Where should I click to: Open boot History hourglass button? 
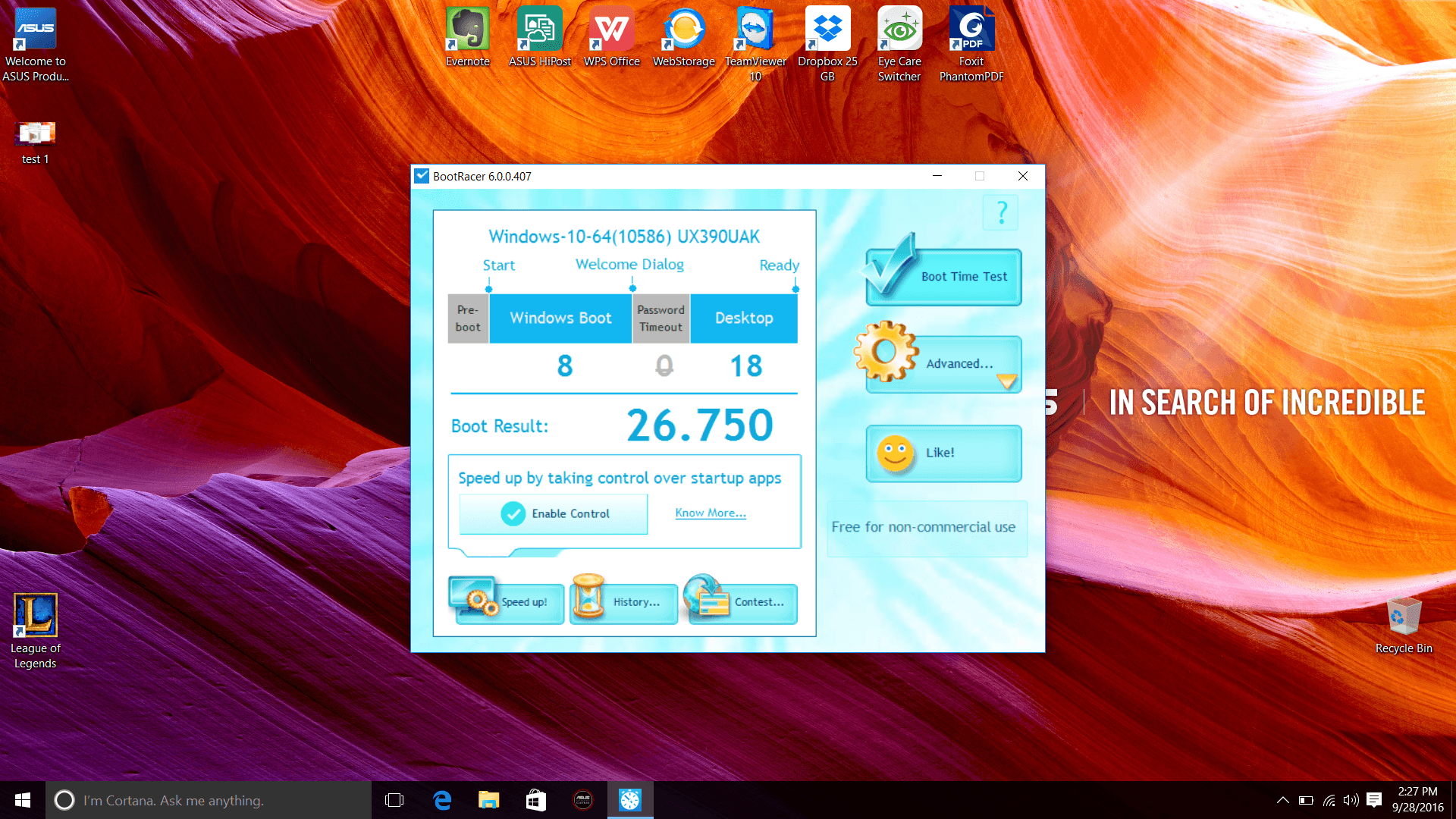pos(623,602)
